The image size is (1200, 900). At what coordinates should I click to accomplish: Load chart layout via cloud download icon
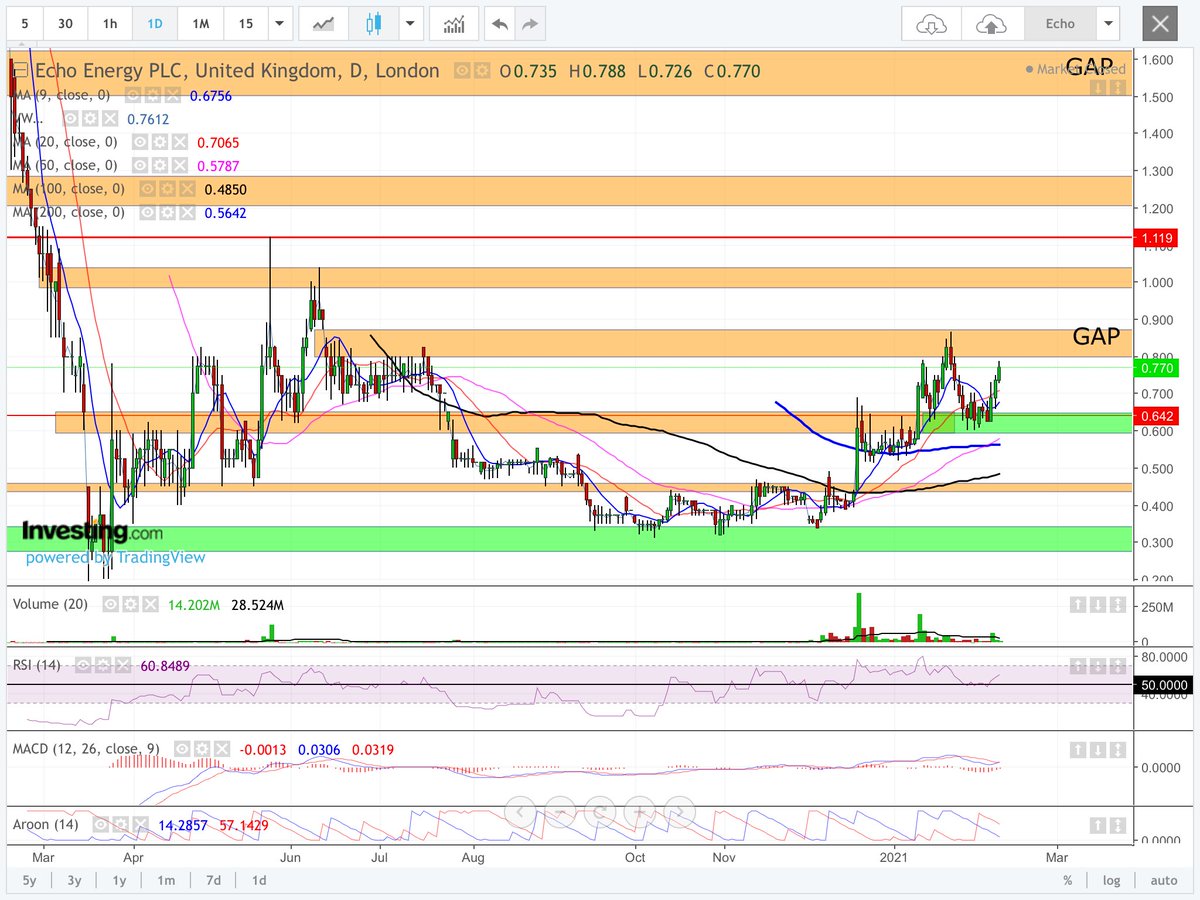(931, 23)
